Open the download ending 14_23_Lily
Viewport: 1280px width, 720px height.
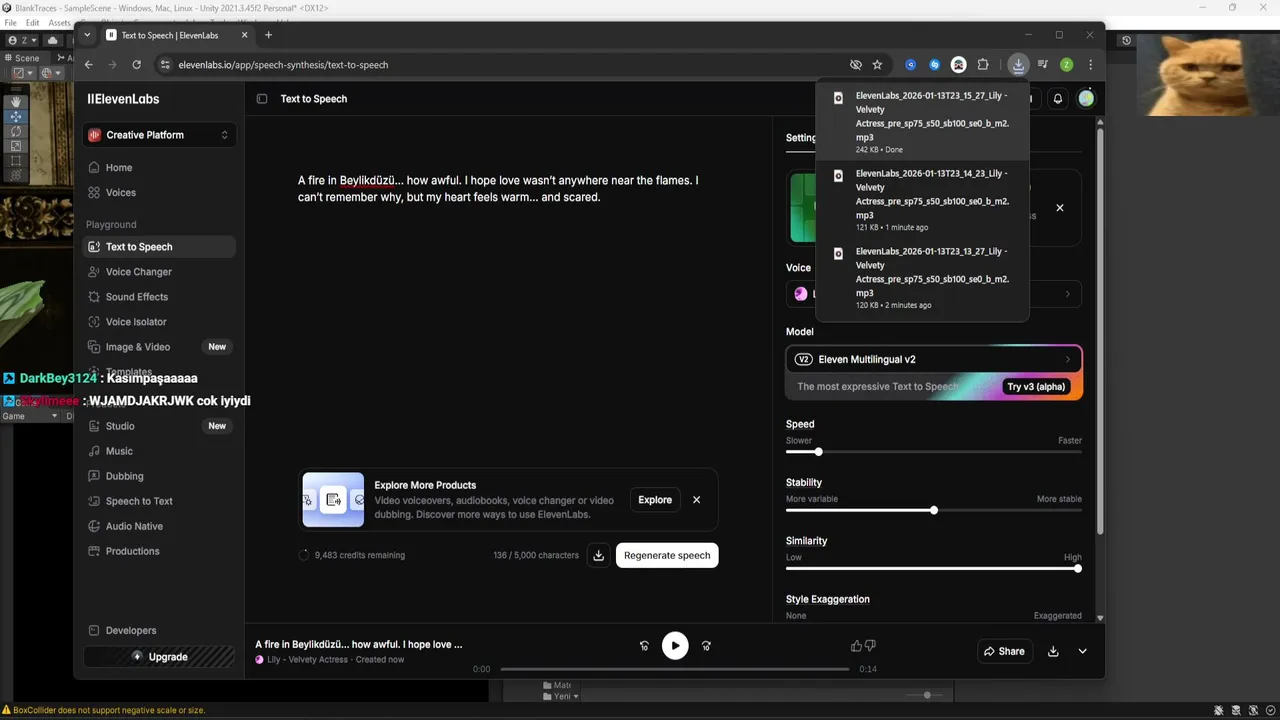coord(922,200)
